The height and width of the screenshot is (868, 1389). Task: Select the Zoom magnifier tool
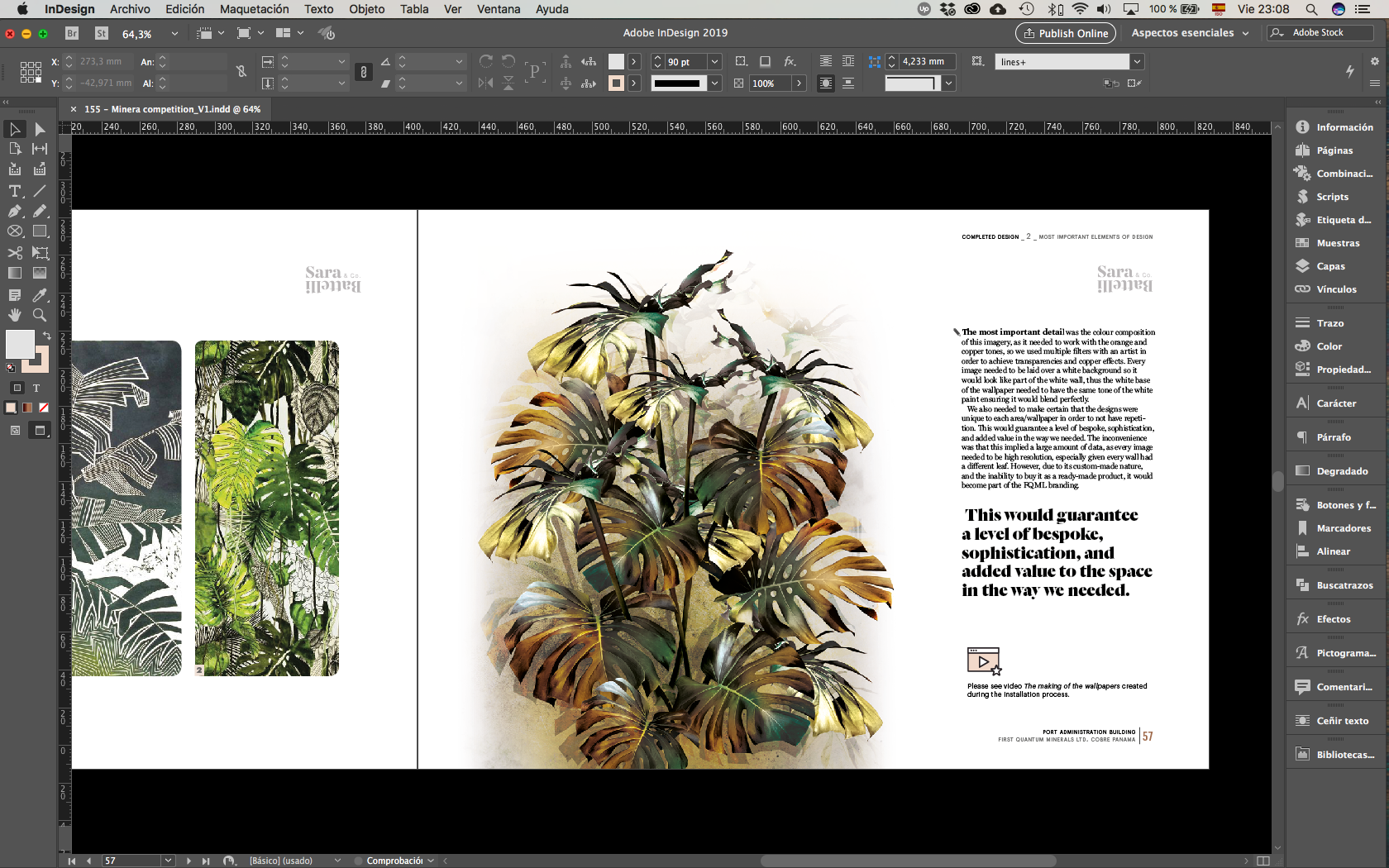point(40,315)
